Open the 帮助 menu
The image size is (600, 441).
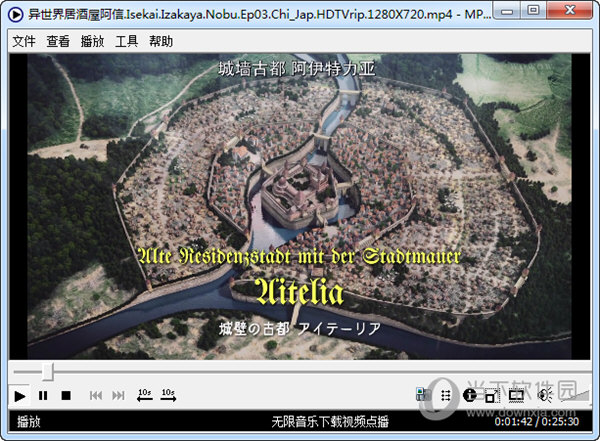coord(161,41)
